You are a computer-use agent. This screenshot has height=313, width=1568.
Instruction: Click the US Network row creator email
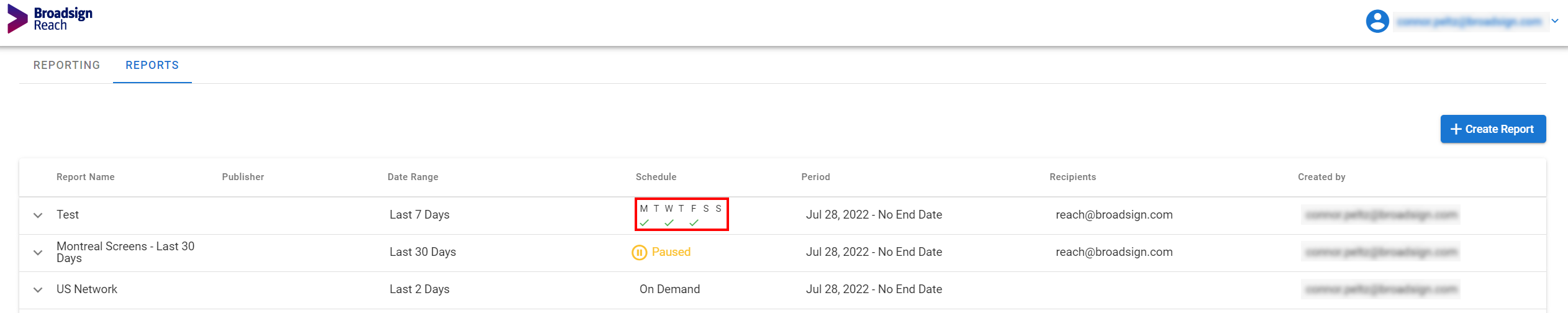click(1381, 289)
